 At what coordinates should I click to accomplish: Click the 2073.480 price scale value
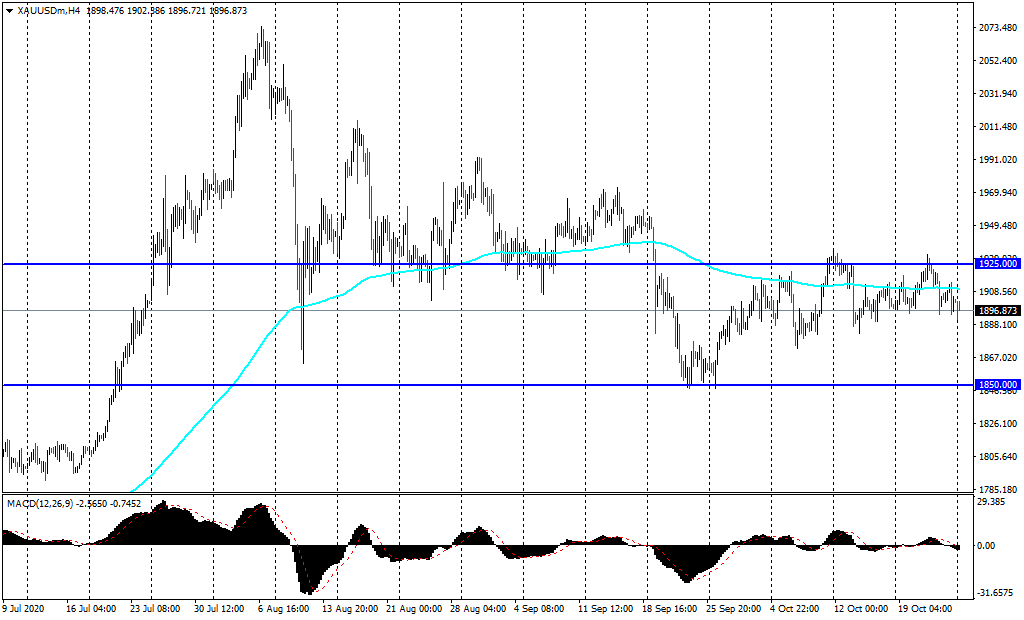997,28
